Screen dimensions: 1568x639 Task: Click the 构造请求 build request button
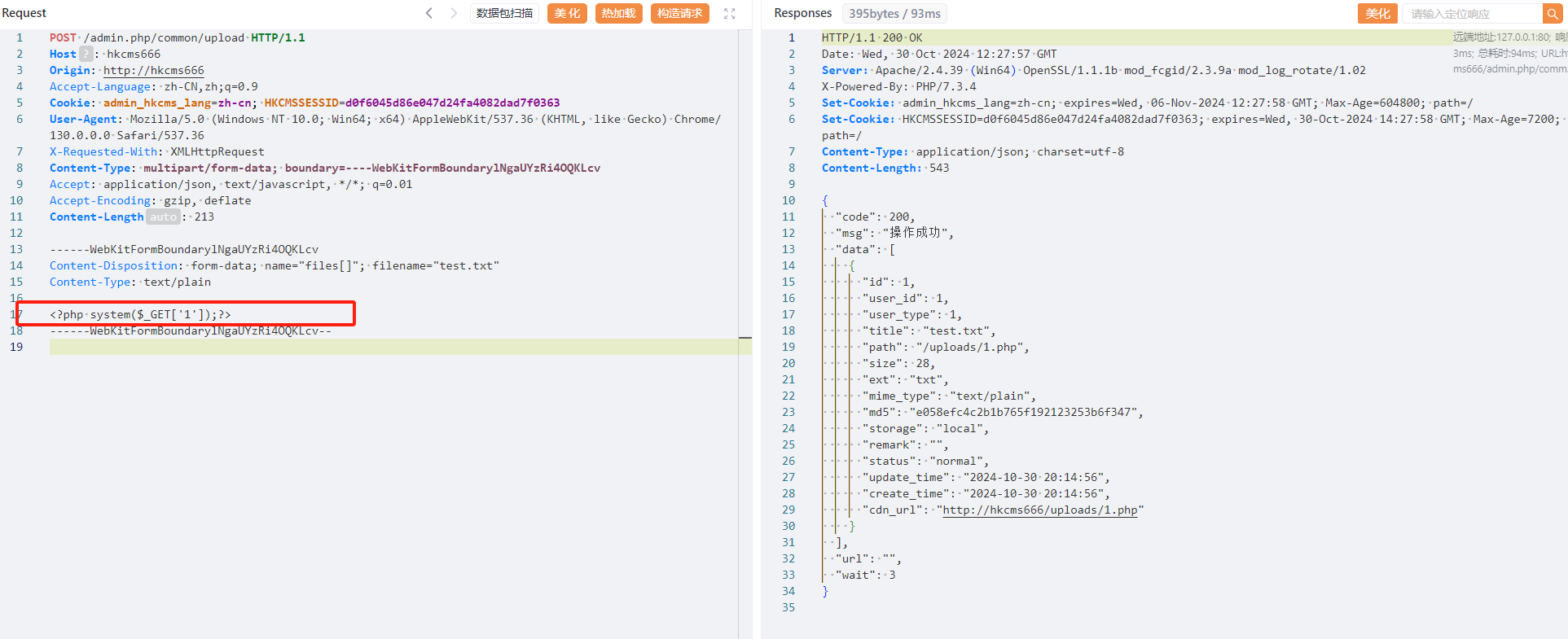pyautogui.click(x=679, y=13)
